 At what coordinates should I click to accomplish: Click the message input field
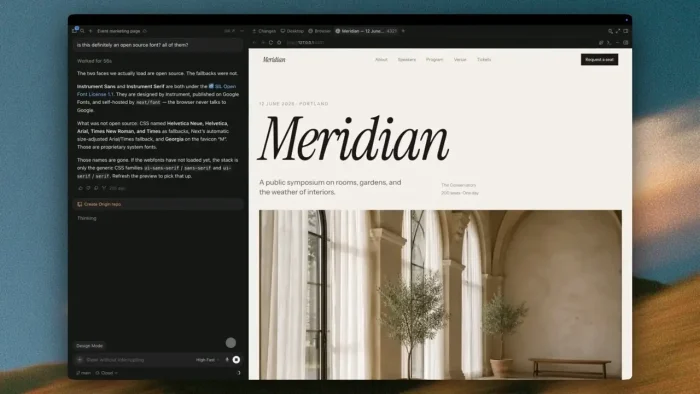[138, 360]
